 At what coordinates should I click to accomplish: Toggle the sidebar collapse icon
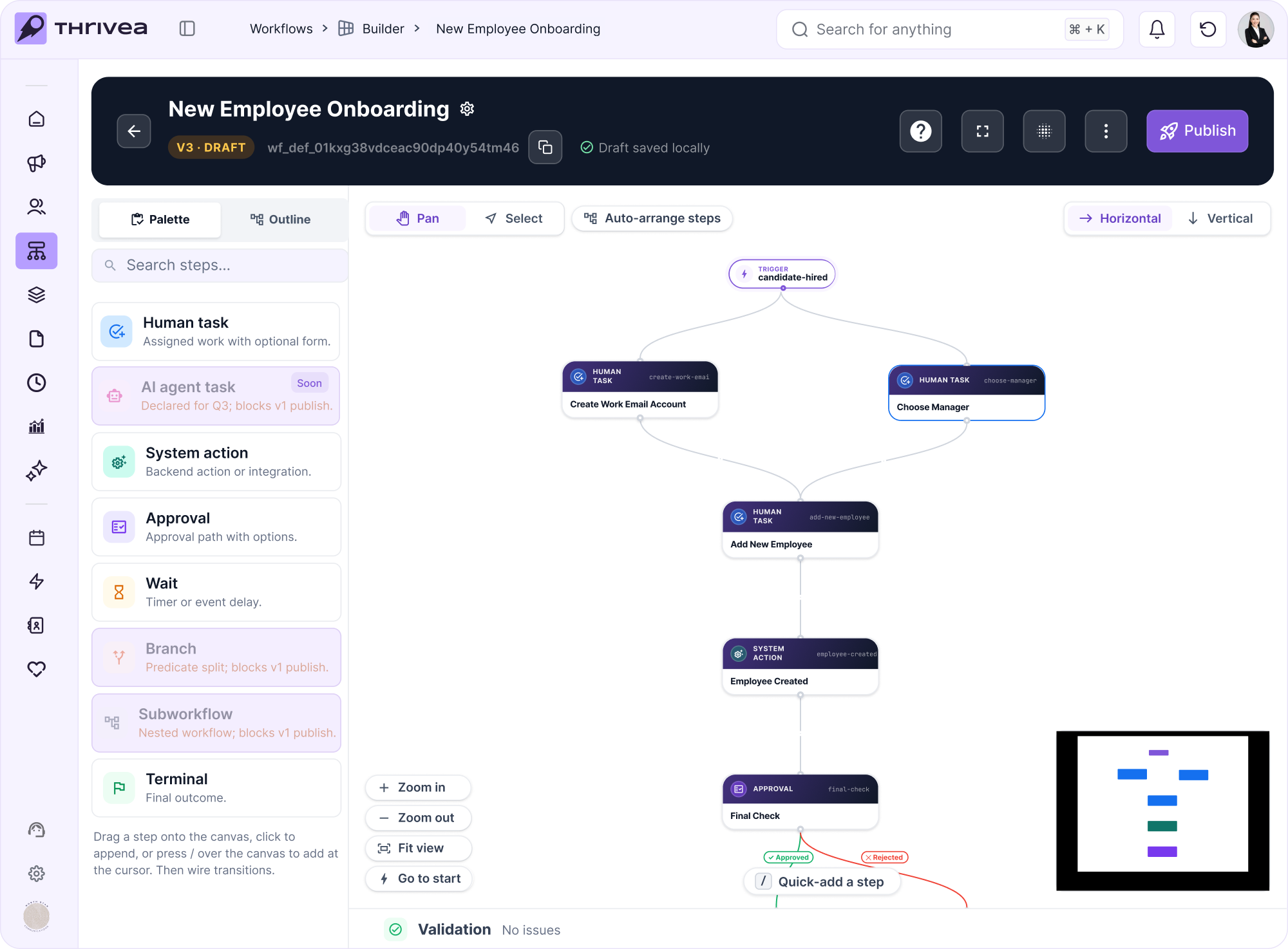[187, 28]
